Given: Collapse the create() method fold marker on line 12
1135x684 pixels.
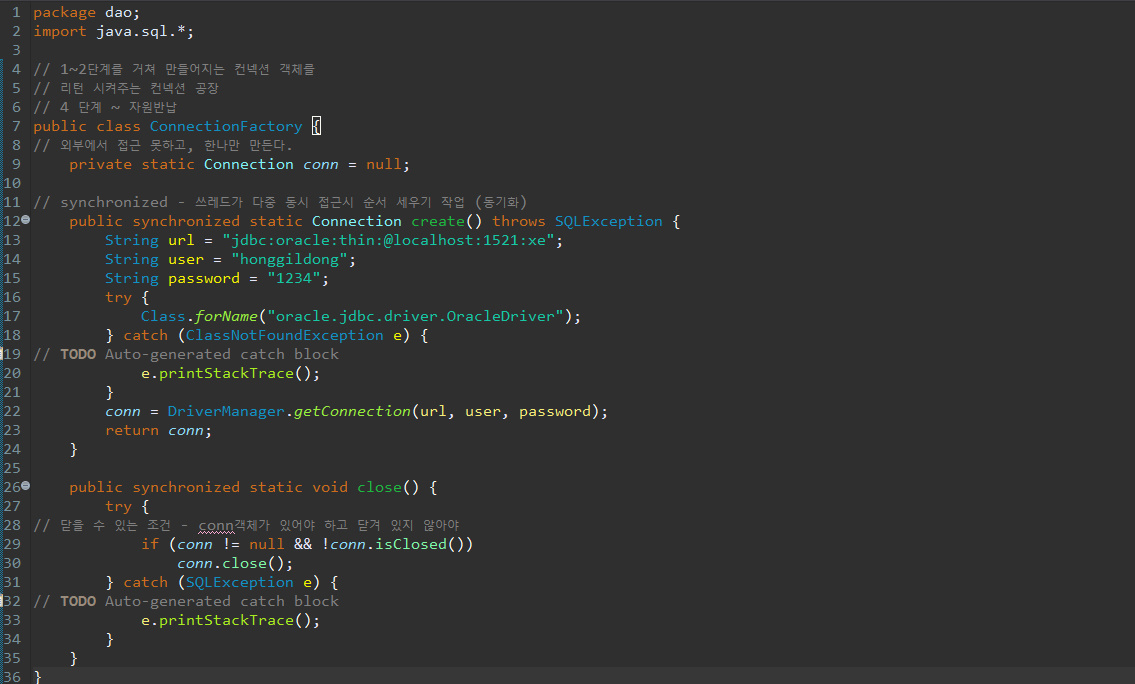Looking at the screenshot, I should click(x=25, y=219).
